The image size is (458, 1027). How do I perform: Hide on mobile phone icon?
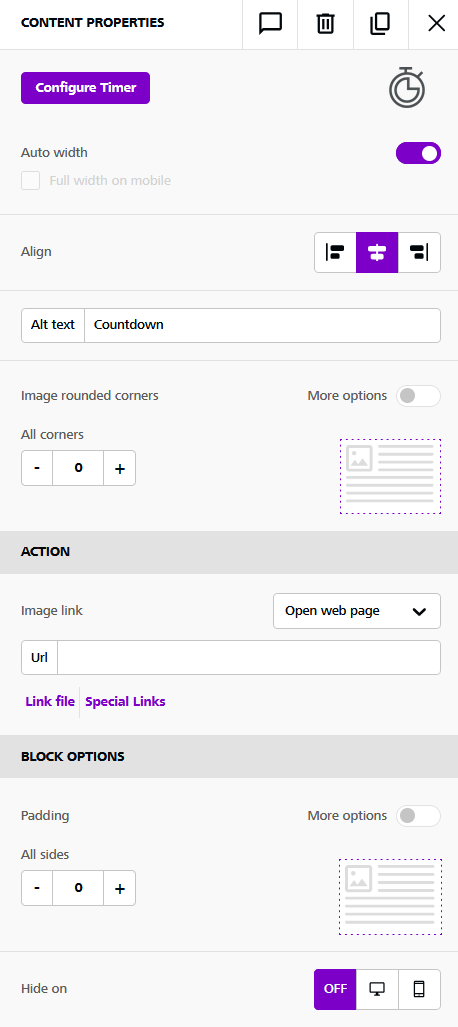pyautogui.click(x=419, y=989)
